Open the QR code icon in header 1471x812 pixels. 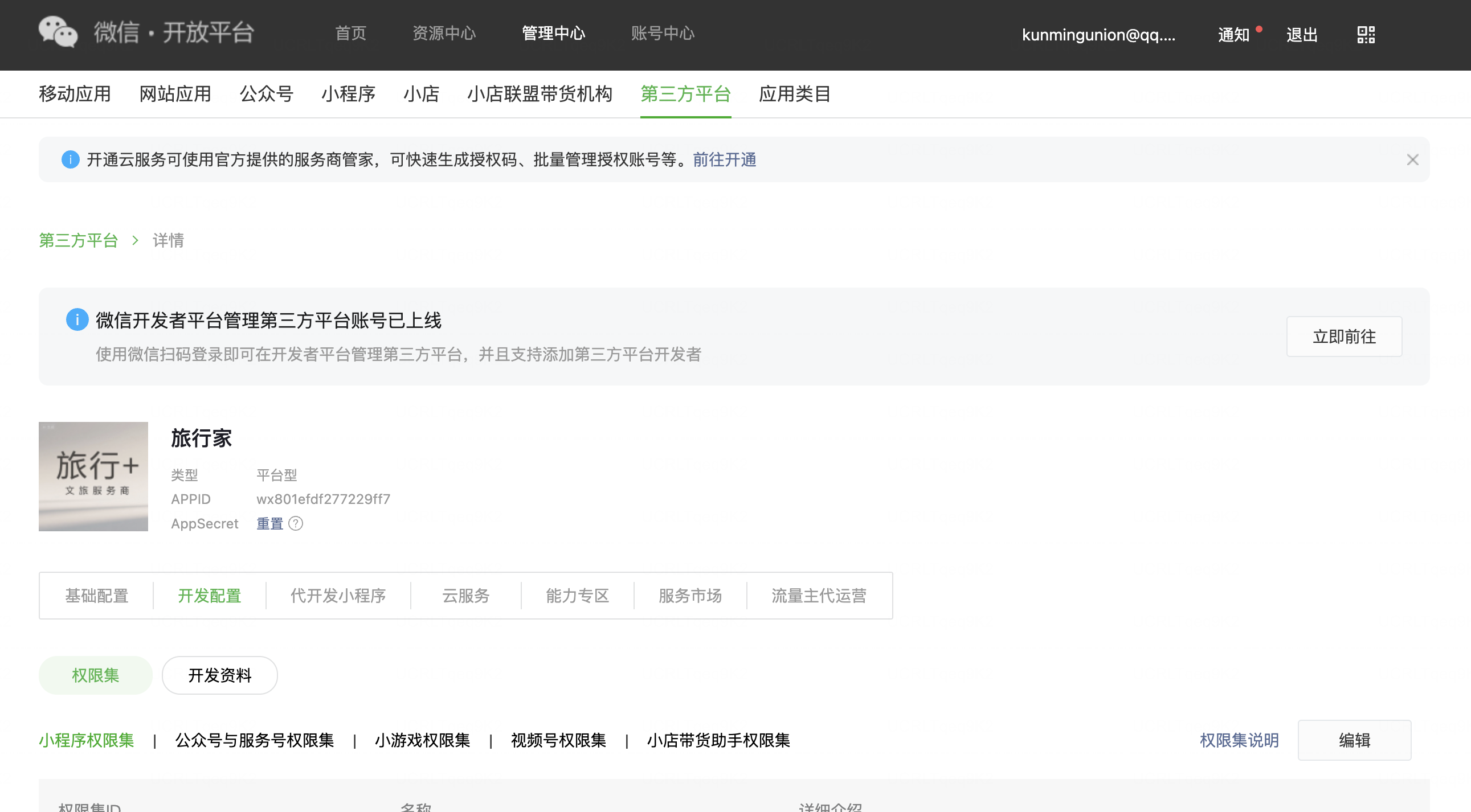tap(1366, 35)
